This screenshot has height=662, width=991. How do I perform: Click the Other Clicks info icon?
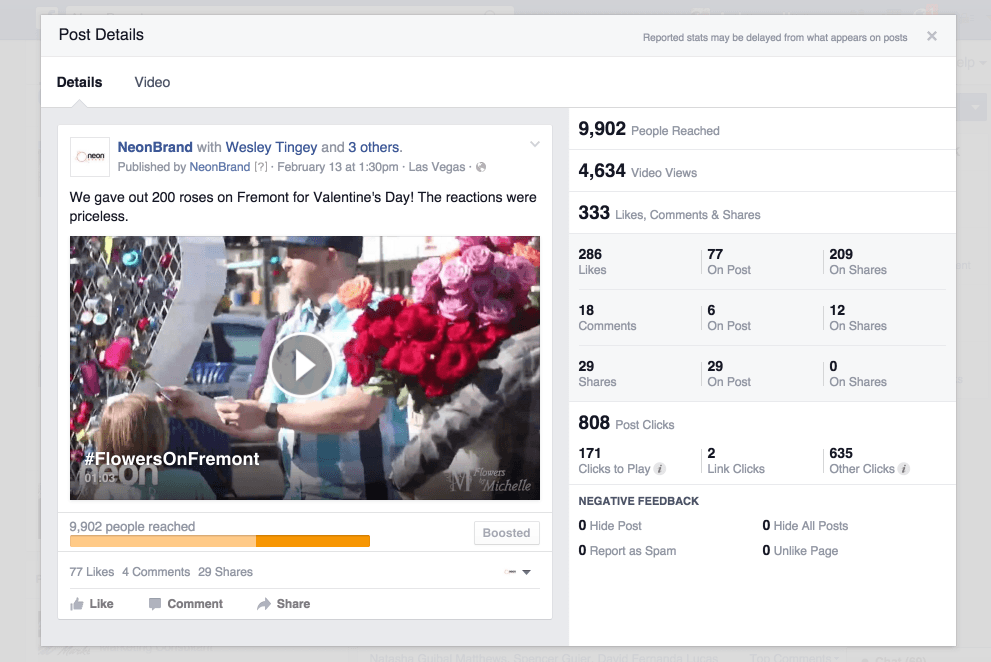(x=904, y=469)
